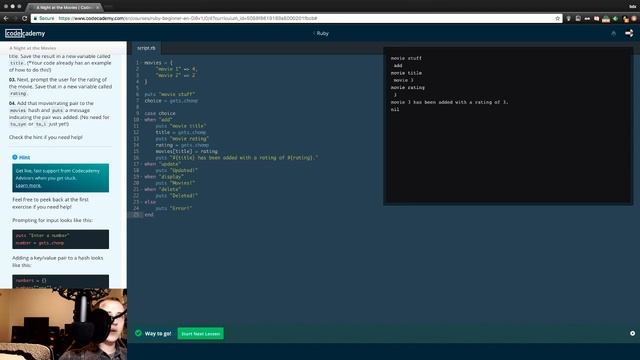The image size is (640, 360).
Task: Click the webcam video thumbnail
Action: [x=63, y=324]
